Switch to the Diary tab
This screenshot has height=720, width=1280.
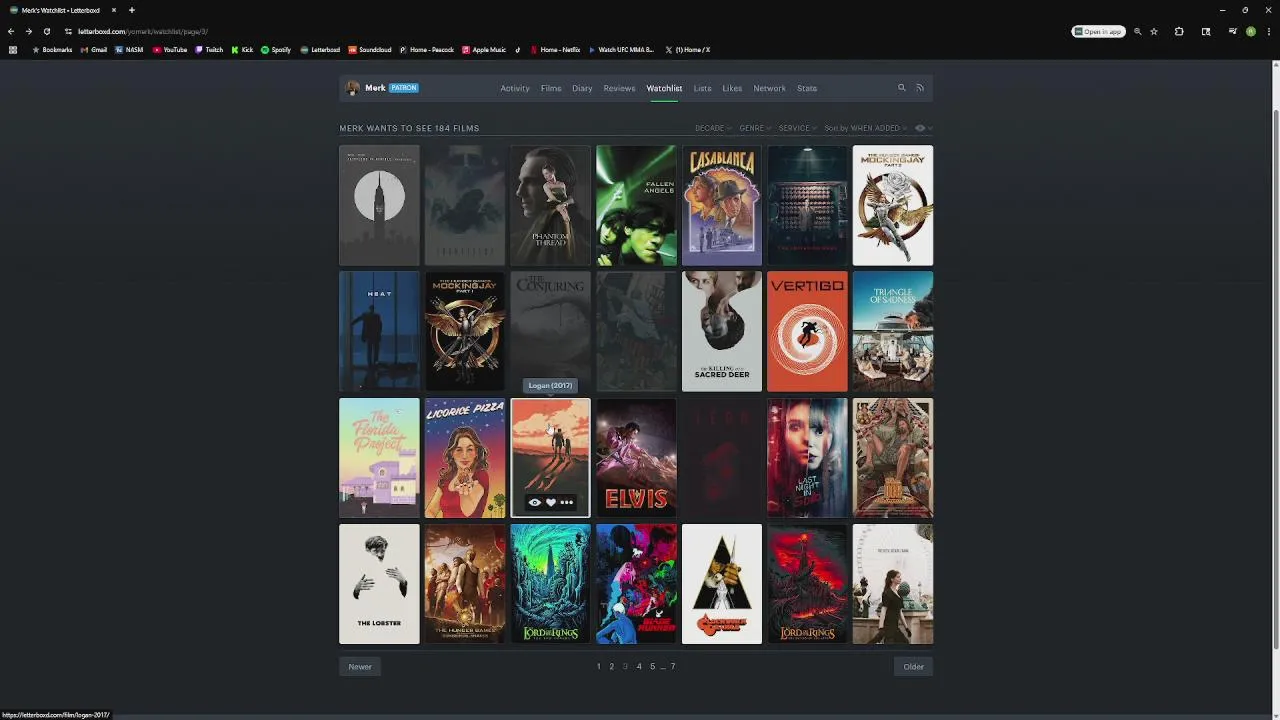582,88
